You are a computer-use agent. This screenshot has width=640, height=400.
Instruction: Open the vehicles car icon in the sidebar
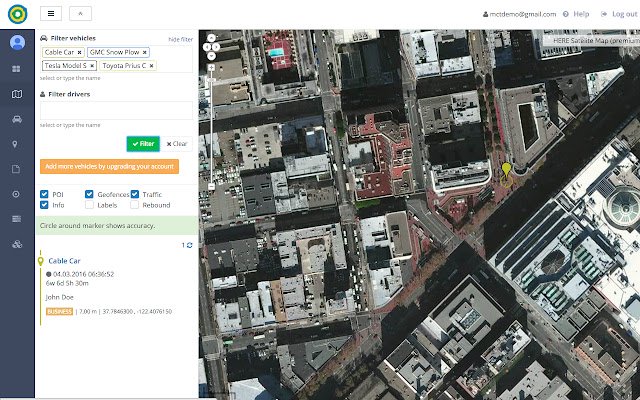tap(17, 119)
